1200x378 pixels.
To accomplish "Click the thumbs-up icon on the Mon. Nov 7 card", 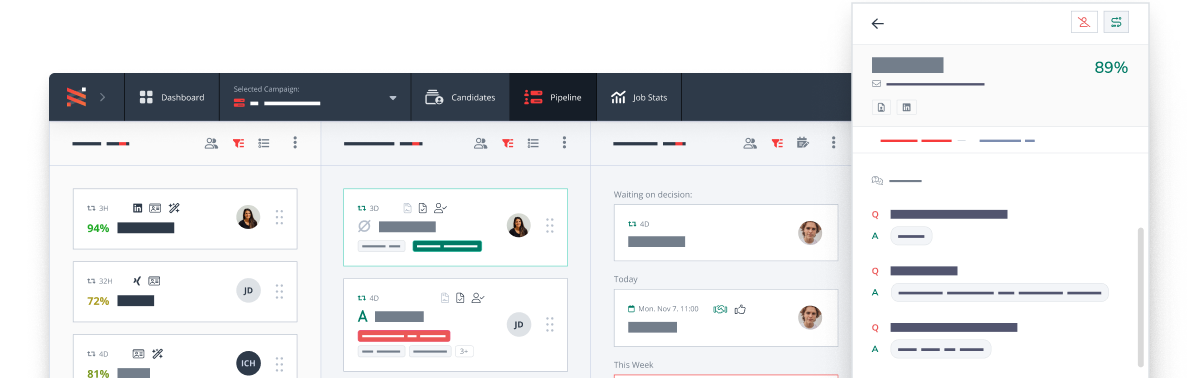I will point(741,309).
